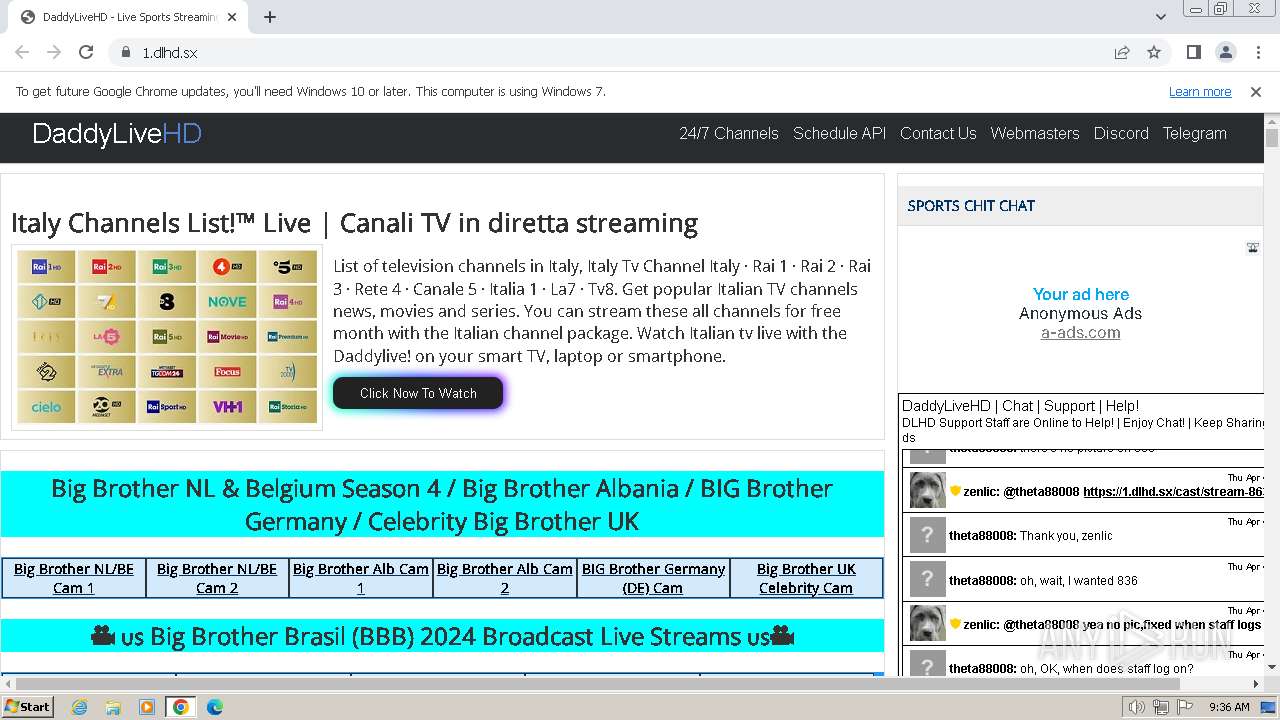Open Windows Explorer folder in taskbar

(113, 707)
